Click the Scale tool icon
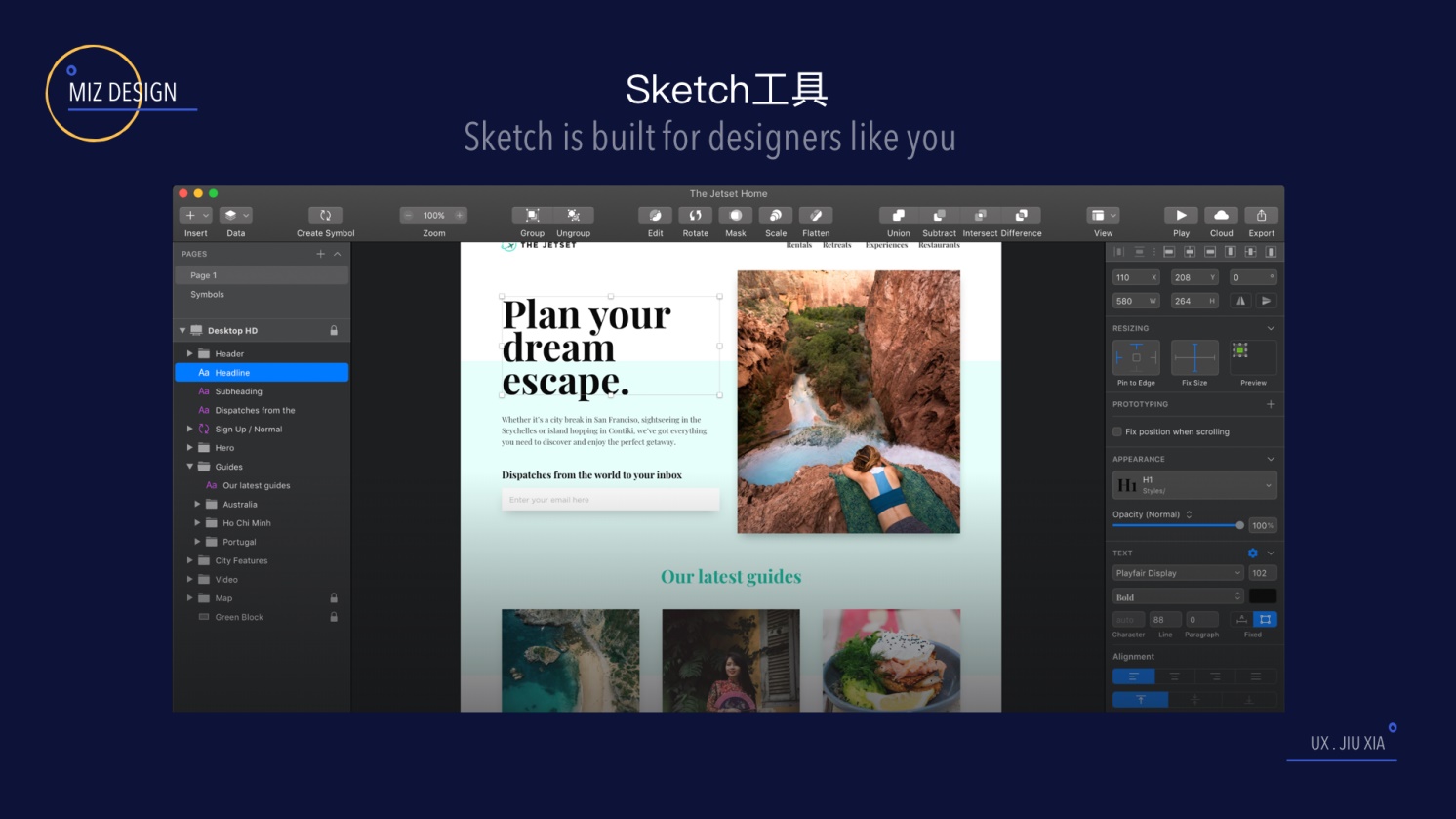The width and height of the screenshot is (1456, 819). pyautogui.click(x=775, y=216)
